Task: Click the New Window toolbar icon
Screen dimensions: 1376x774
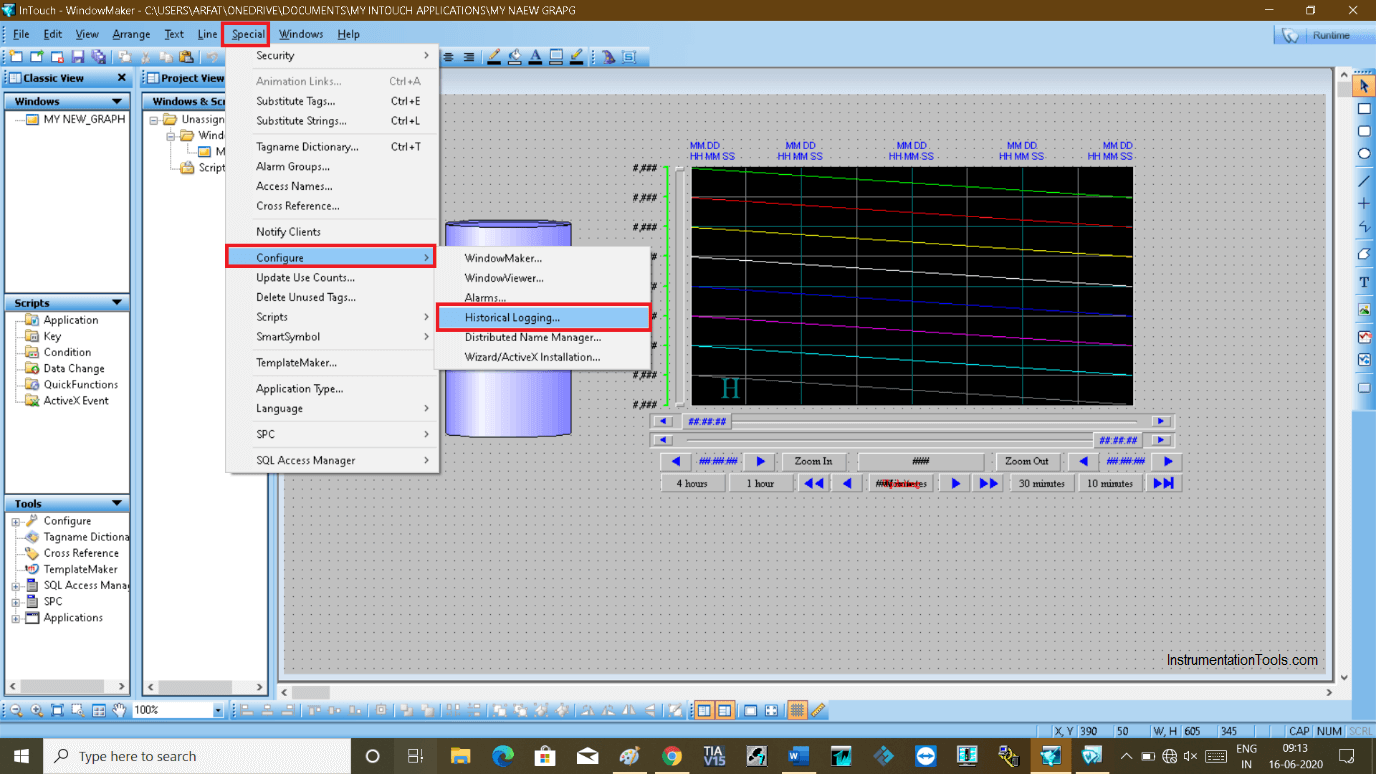Action: (x=16, y=57)
